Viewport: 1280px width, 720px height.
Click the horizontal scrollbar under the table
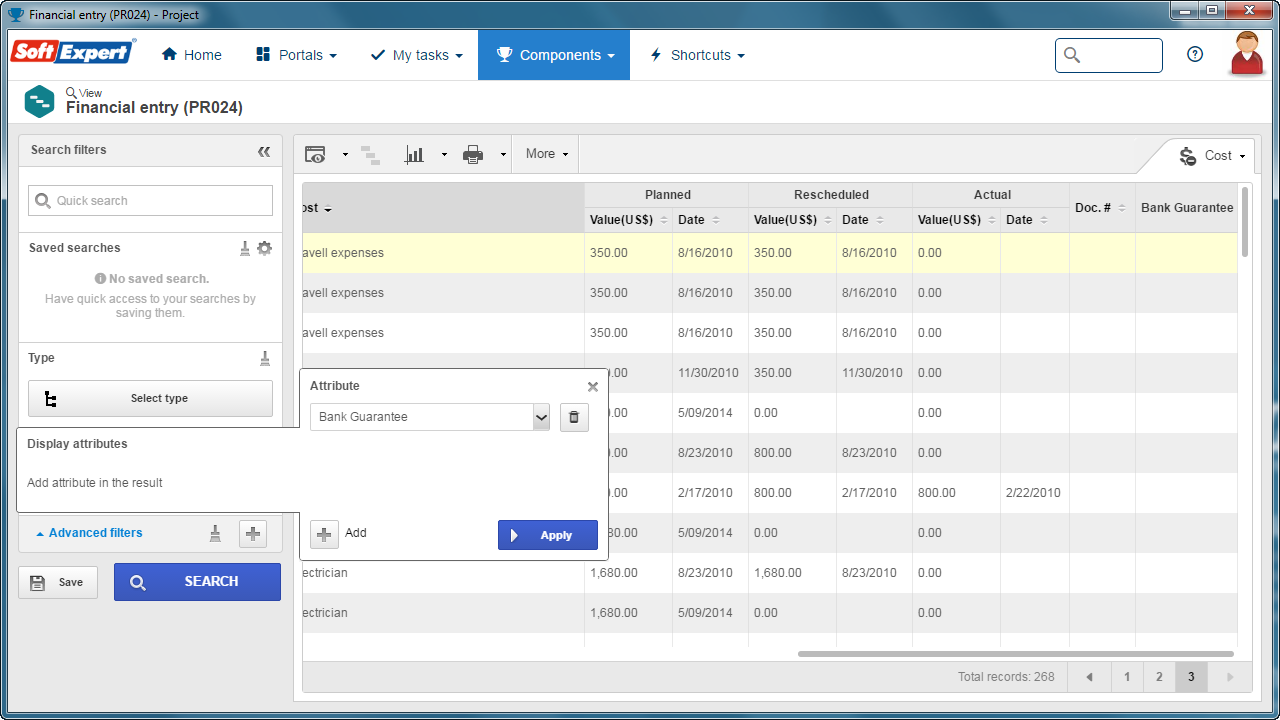coord(1015,654)
